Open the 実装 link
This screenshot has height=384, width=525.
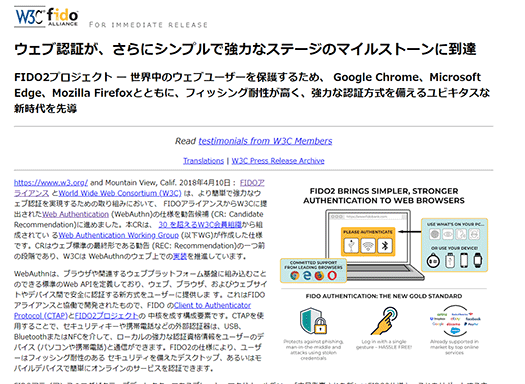tap(180, 256)
